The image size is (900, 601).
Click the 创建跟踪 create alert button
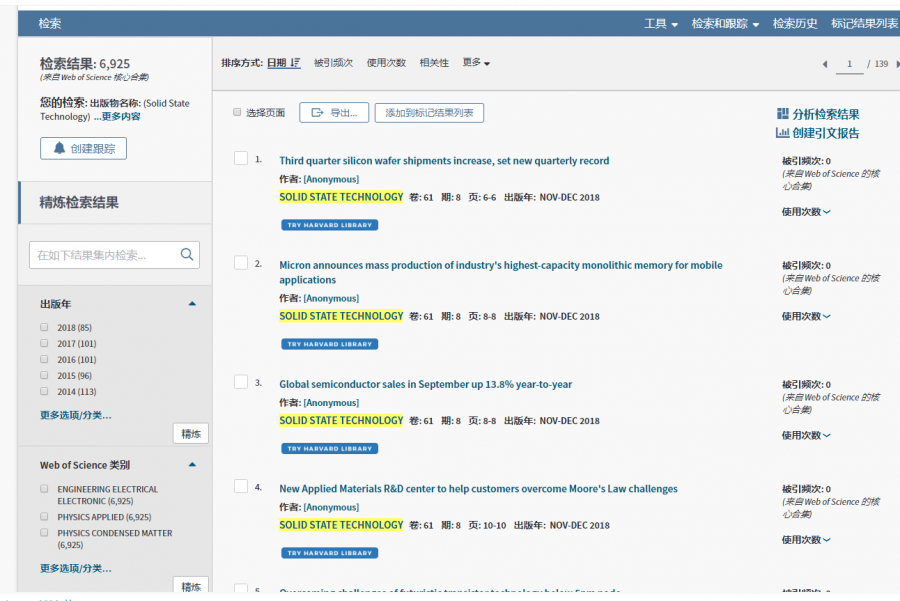point(83,148)
